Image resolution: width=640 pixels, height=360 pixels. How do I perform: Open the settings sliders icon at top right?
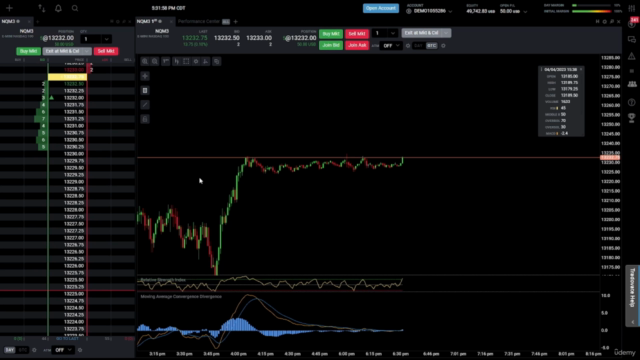click(632, 8)
